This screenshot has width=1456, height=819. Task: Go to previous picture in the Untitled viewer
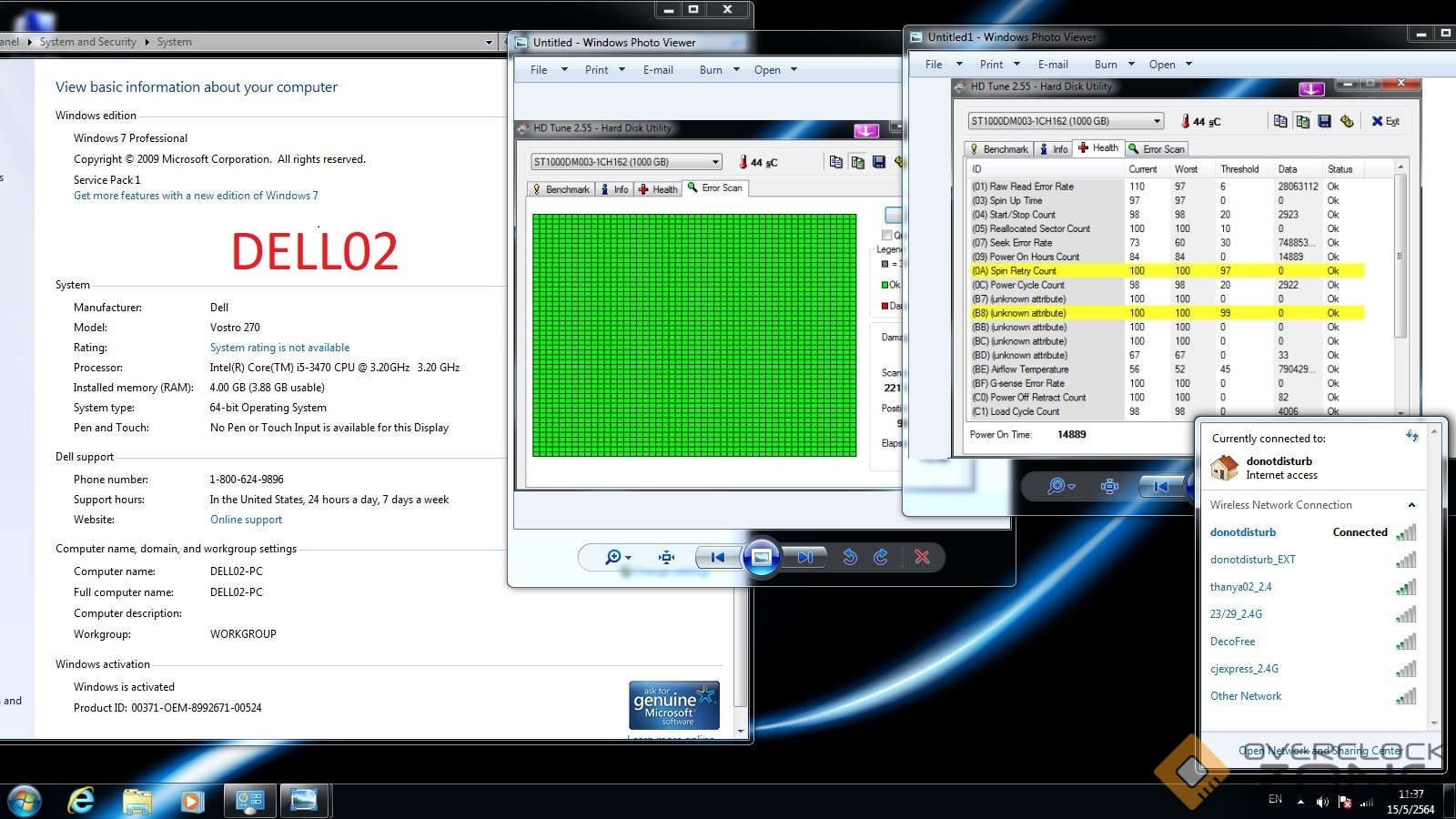pos(717,557)
